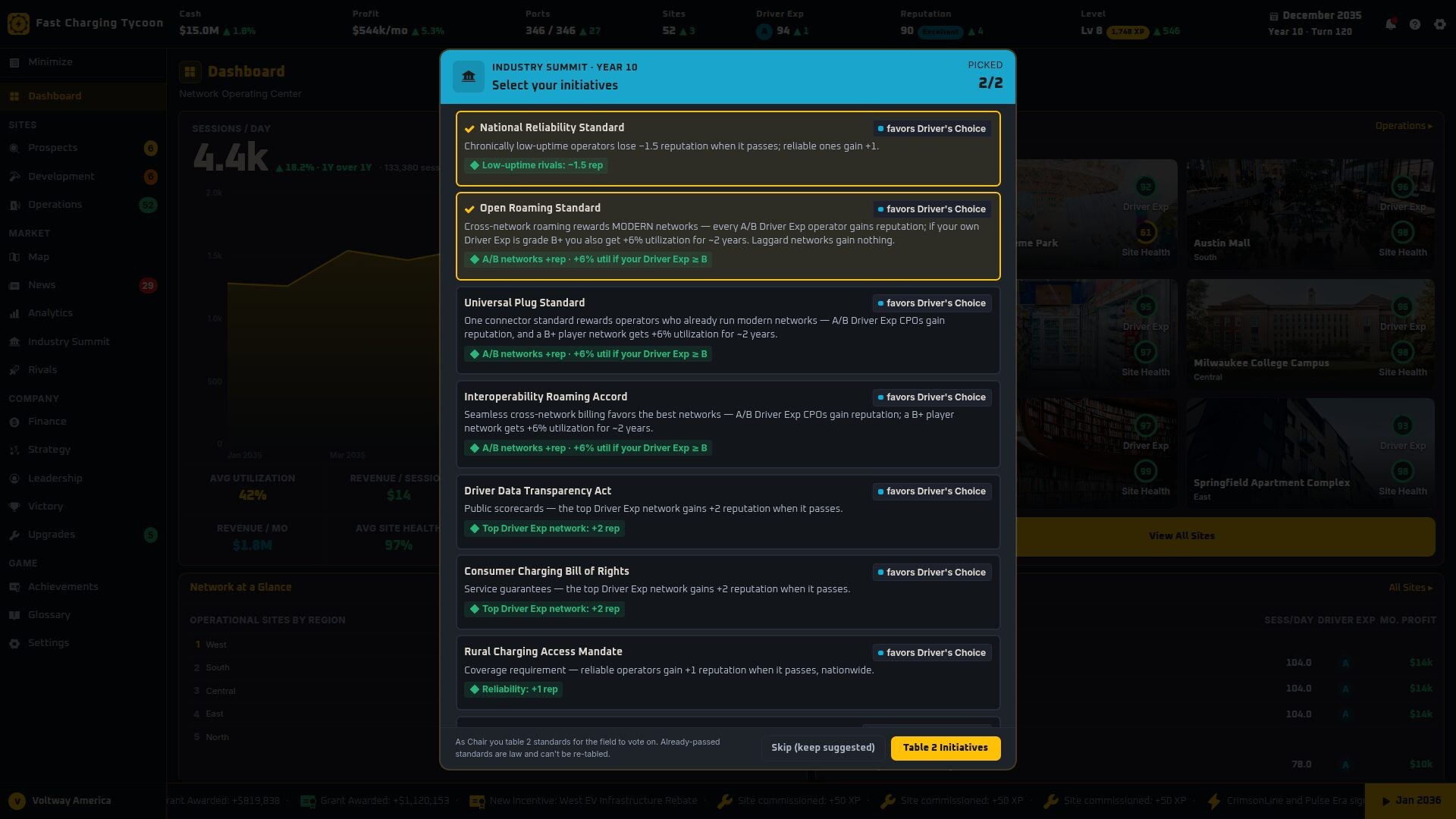1456x819 pixels.
Task: Select the Rural Charging Access Mandate card
Action: coord(728,673)
